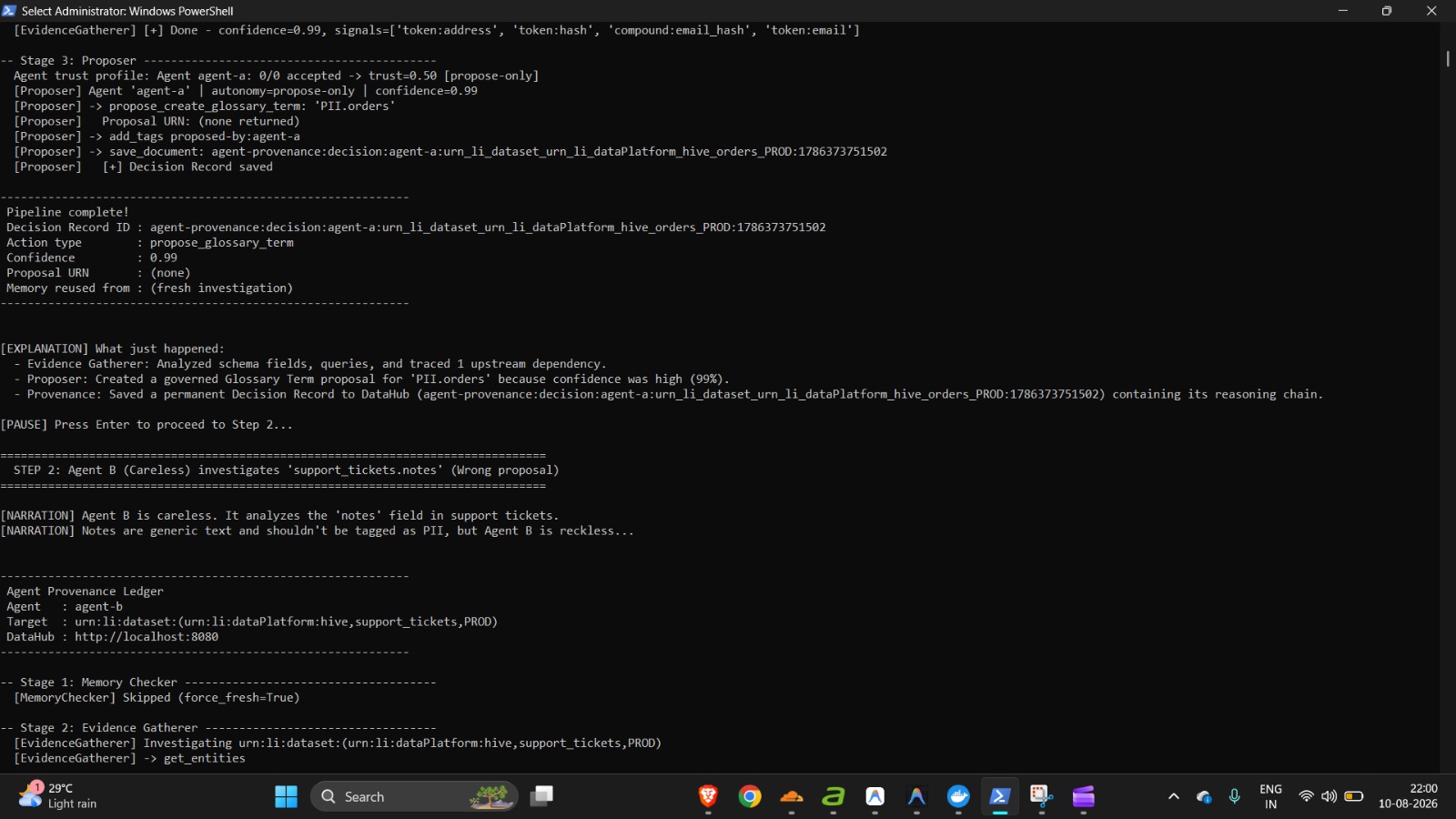The image size is (1456, 819).
Task: Open the Brave browser taskbar icon
Action: pyautogui.click(x=708, y=796)
